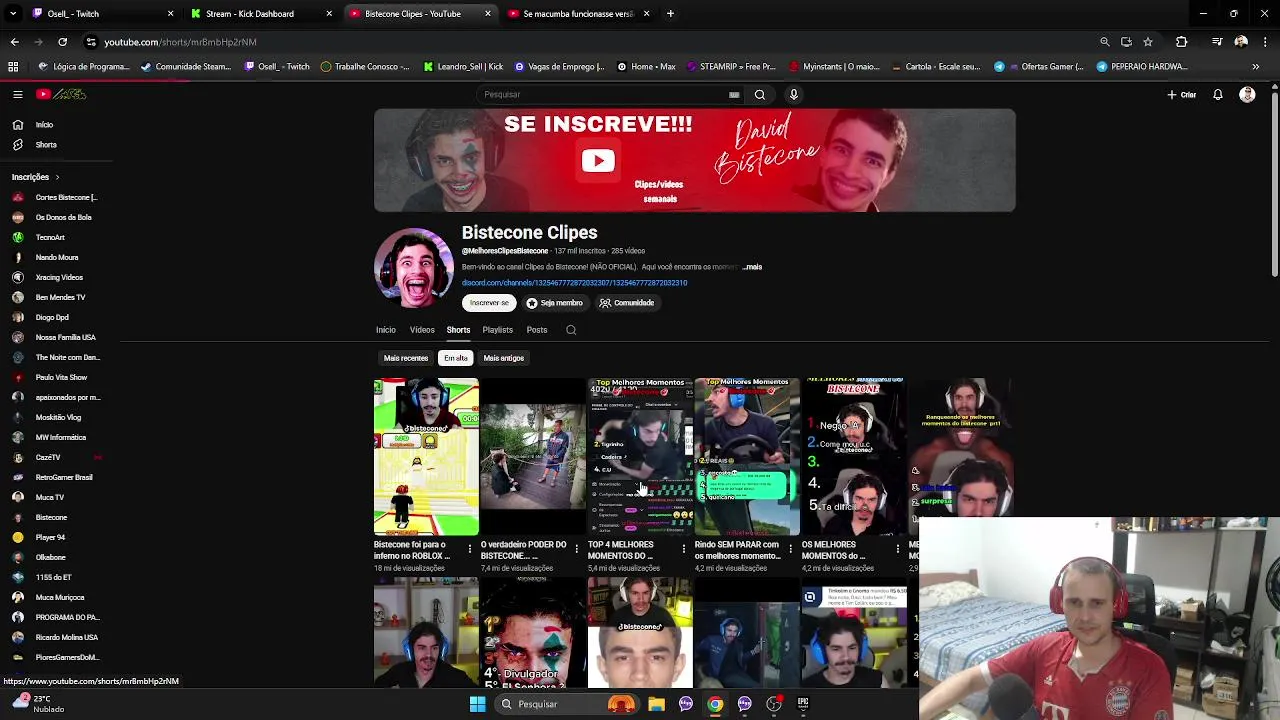Select the Mais recentes filter chip

point(406,358)
